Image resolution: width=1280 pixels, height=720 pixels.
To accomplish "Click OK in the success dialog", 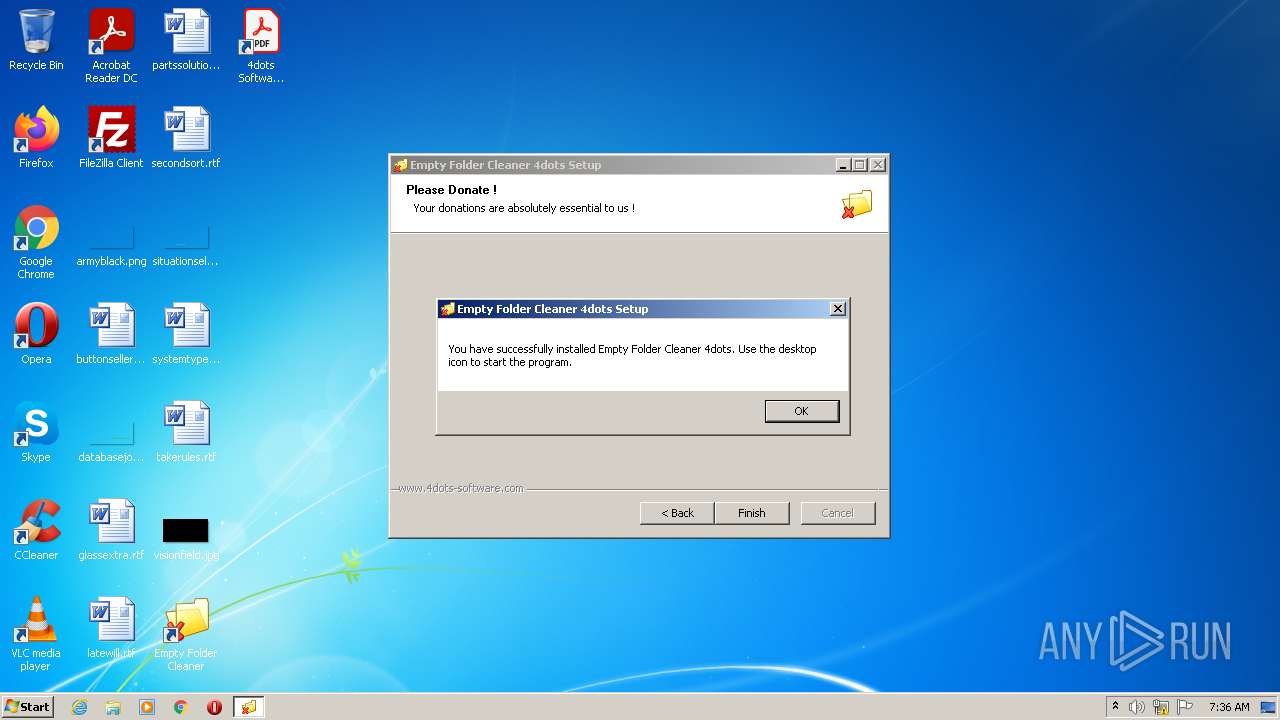I will coord(801,411).
